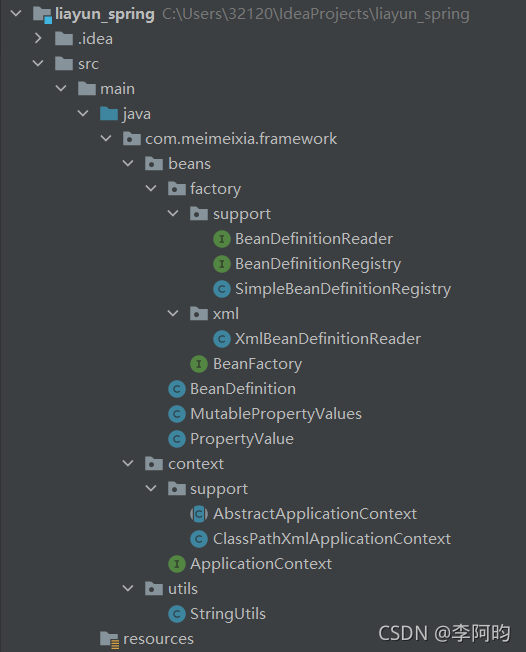The width and height of the screenshot is (526, 652).
Task: Click the liayun_spring project module icon
Action: point(42,15)
